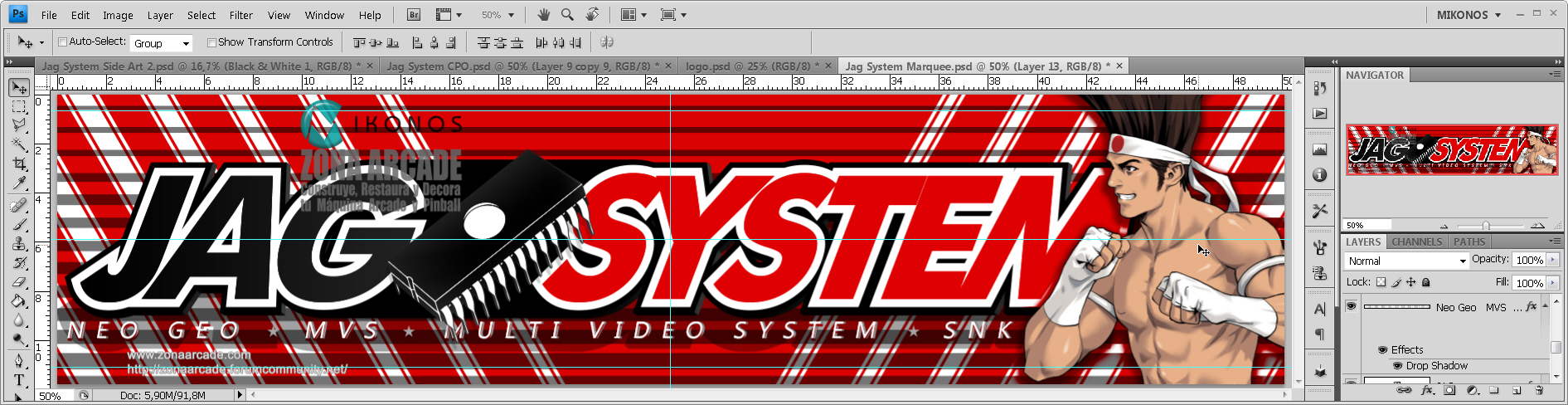
Task: Launch Bridge with the Br icon
Action: tap(414, 15)
